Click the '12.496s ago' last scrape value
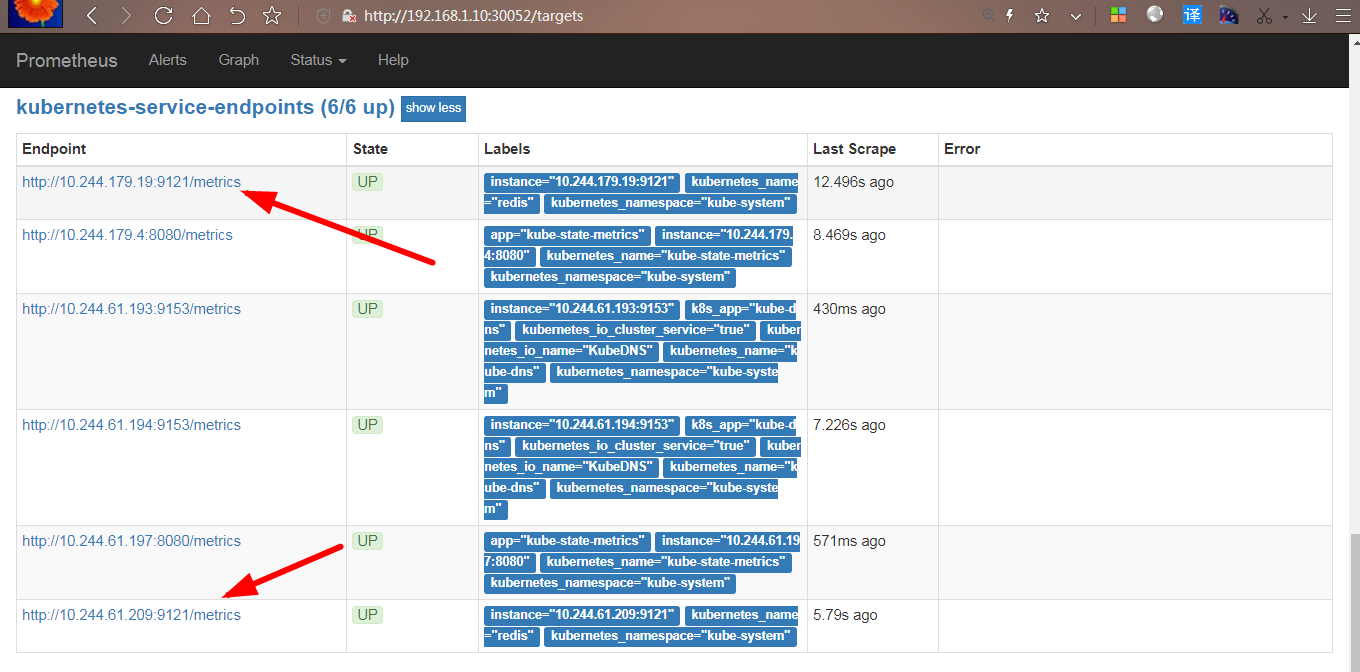This screenshot has width=1360, height=672. pyautogui.click(x=854, y=182)
